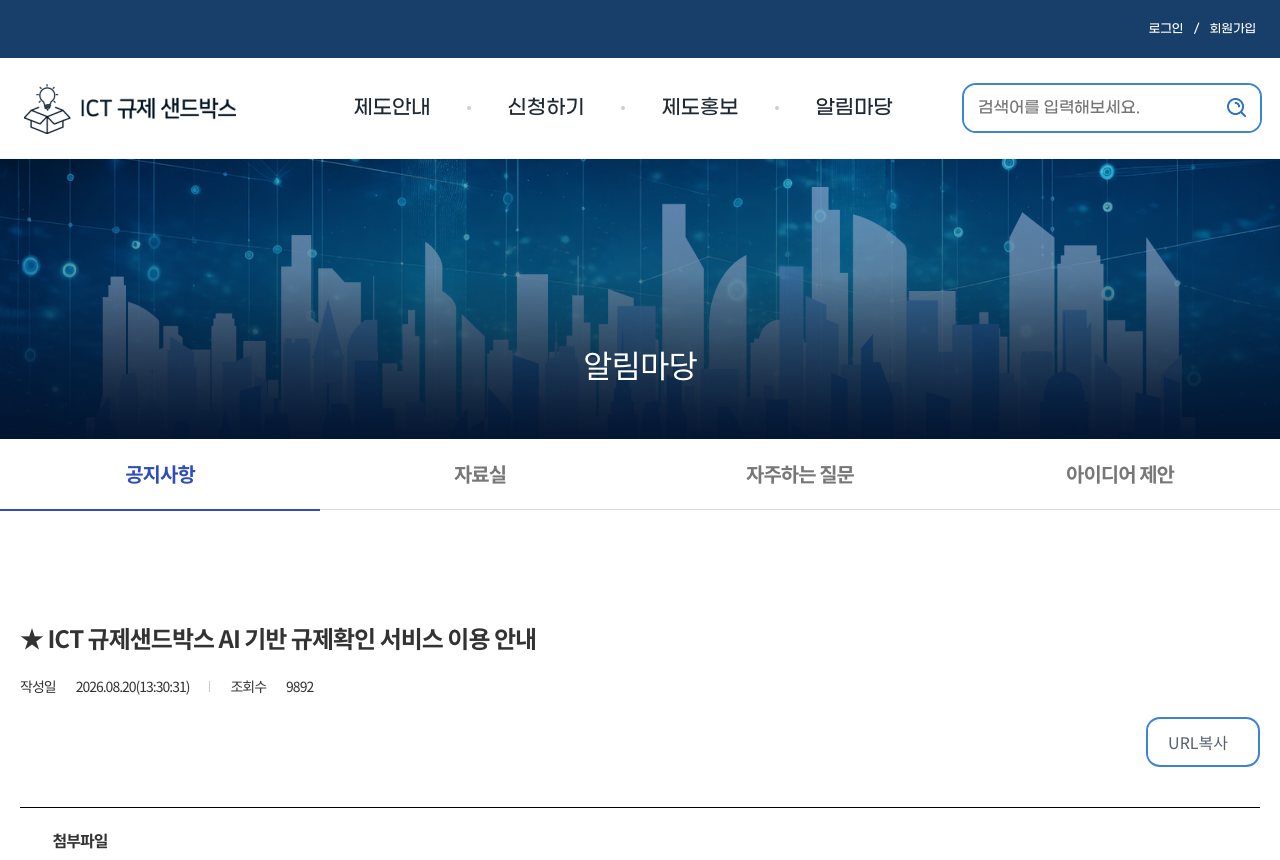This screenshot has width=1280, height=860.
Task: Switch to the 아이디어 제안 tab
Action: point(1120,474)
